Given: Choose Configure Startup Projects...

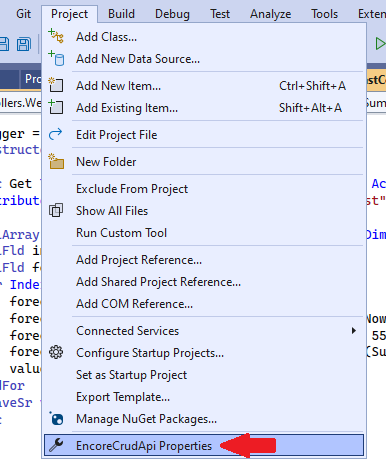Looking at the screenshot, I should (203, 353).
